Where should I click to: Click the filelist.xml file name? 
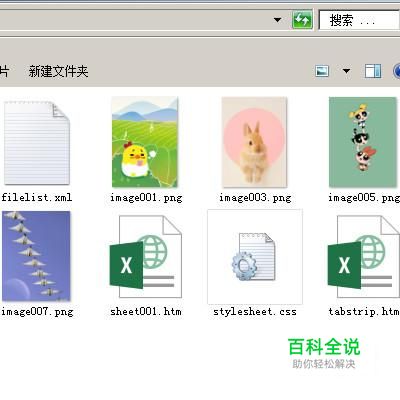pos(37,198)
